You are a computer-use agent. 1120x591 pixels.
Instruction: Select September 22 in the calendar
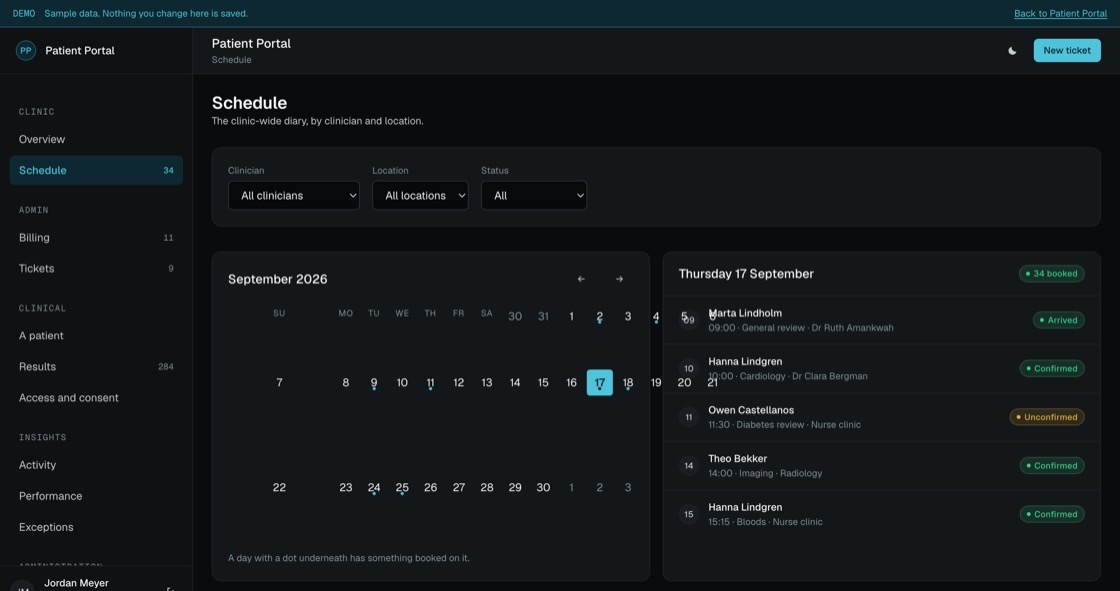279,487
